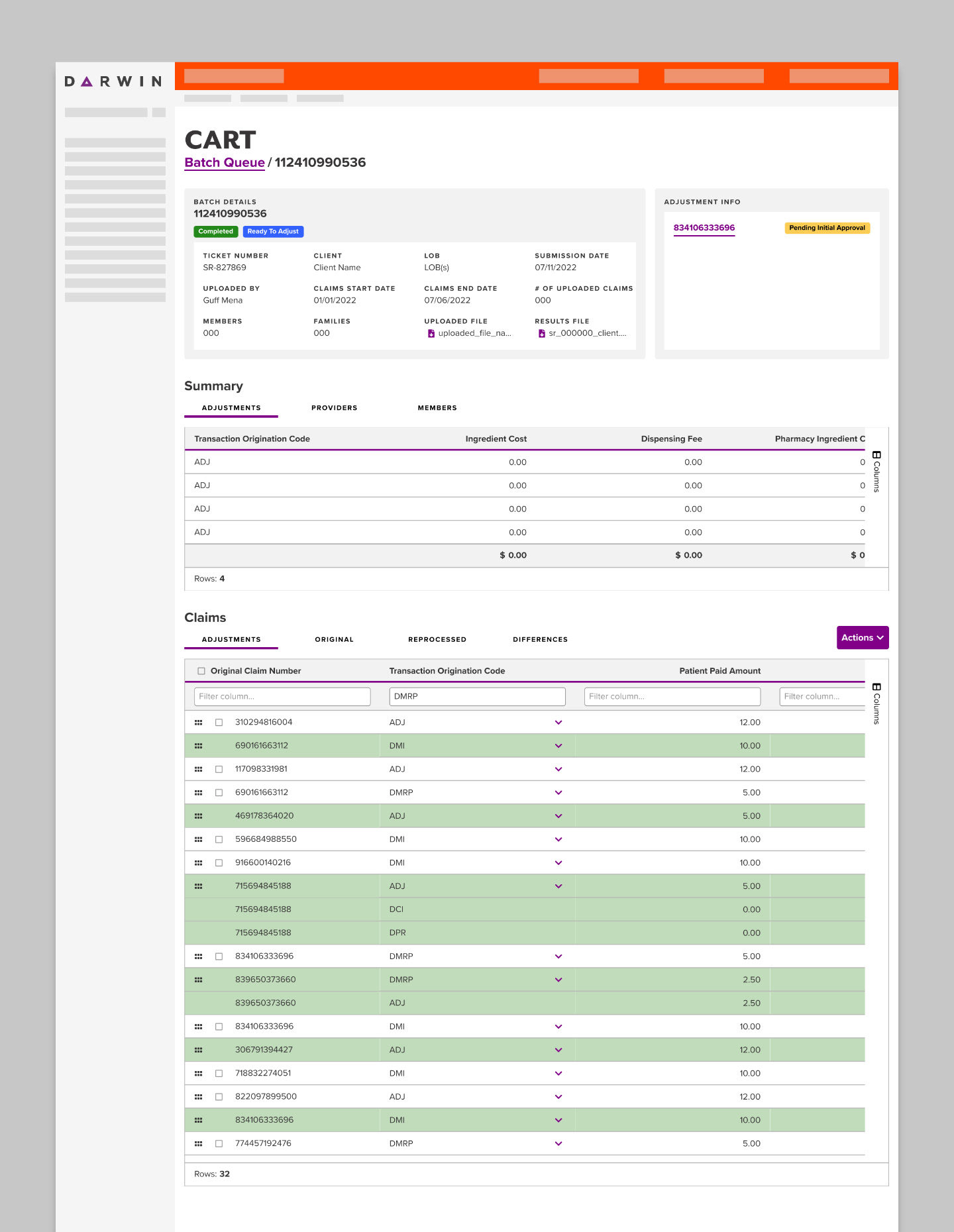This screenshot has height=1232, width=954.
Task: Grab drag handle for 839650373660 DMRP row
Action: tap(198, 980)
